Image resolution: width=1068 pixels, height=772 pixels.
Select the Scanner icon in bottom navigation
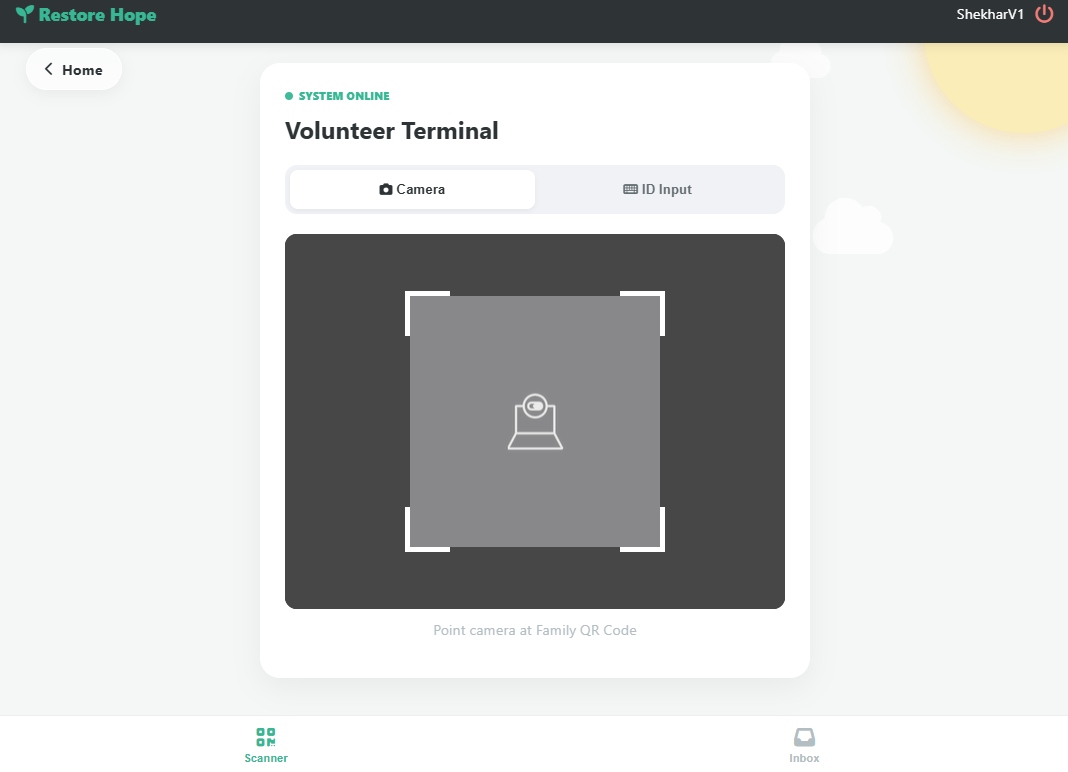pyautogui.click(x=265, y=737)
